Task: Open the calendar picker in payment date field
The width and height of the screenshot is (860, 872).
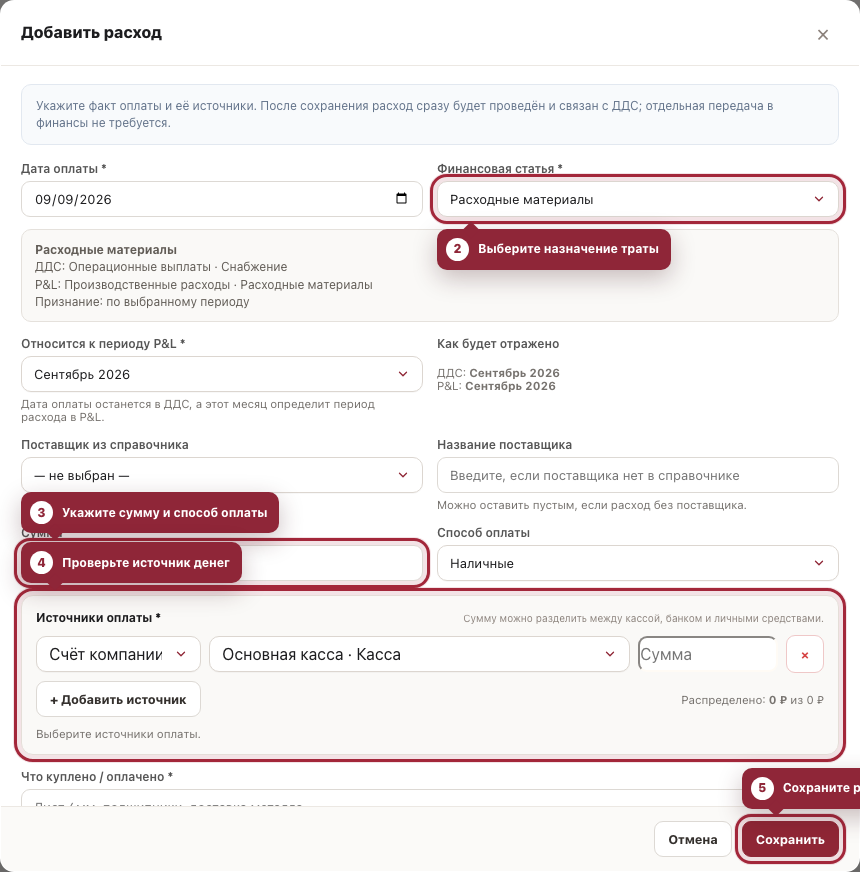Action: 401,199
